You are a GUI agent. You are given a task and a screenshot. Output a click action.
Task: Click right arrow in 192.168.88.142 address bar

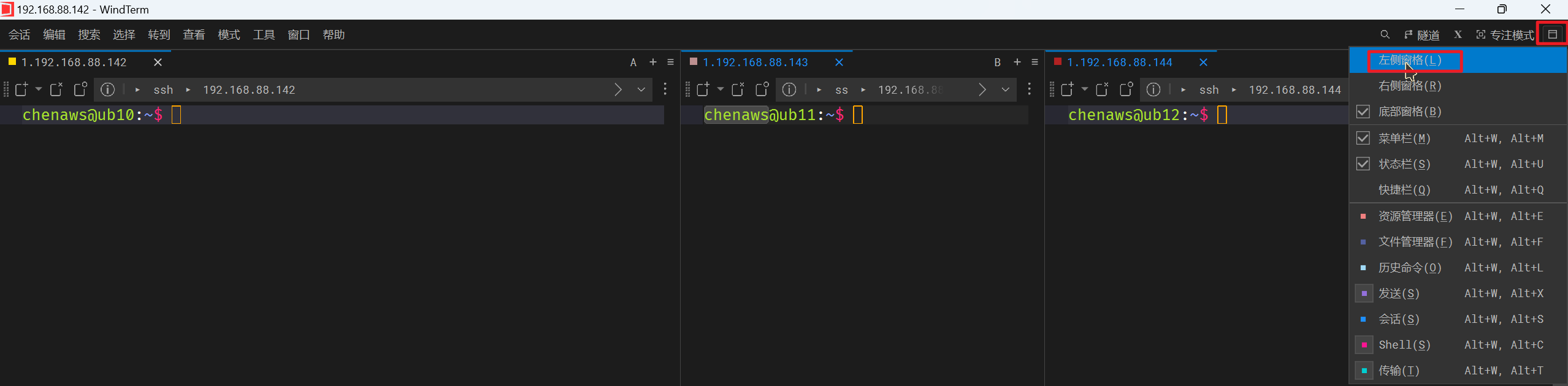pyautogui.click(x=618, y=89)
